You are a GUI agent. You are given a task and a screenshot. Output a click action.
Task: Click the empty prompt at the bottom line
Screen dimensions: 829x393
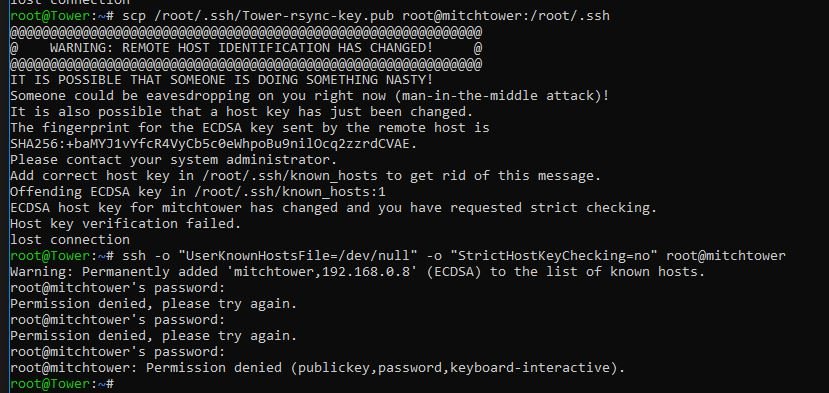coord(62,384)
